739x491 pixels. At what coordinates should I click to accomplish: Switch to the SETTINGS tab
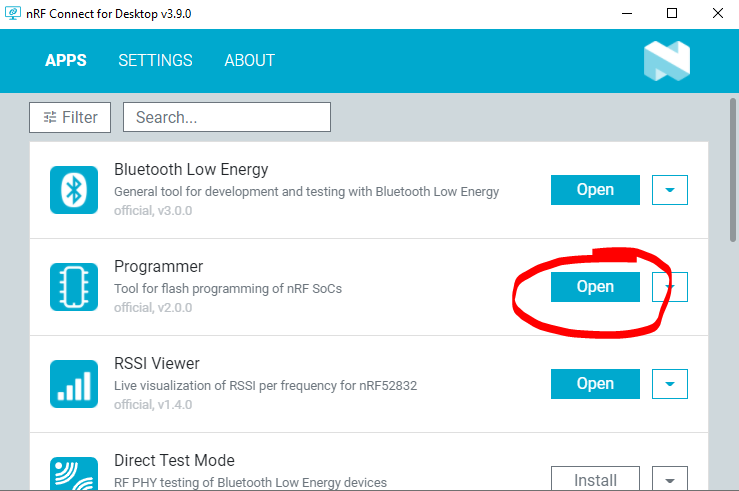pyautogui.click(x=155, y=60)
